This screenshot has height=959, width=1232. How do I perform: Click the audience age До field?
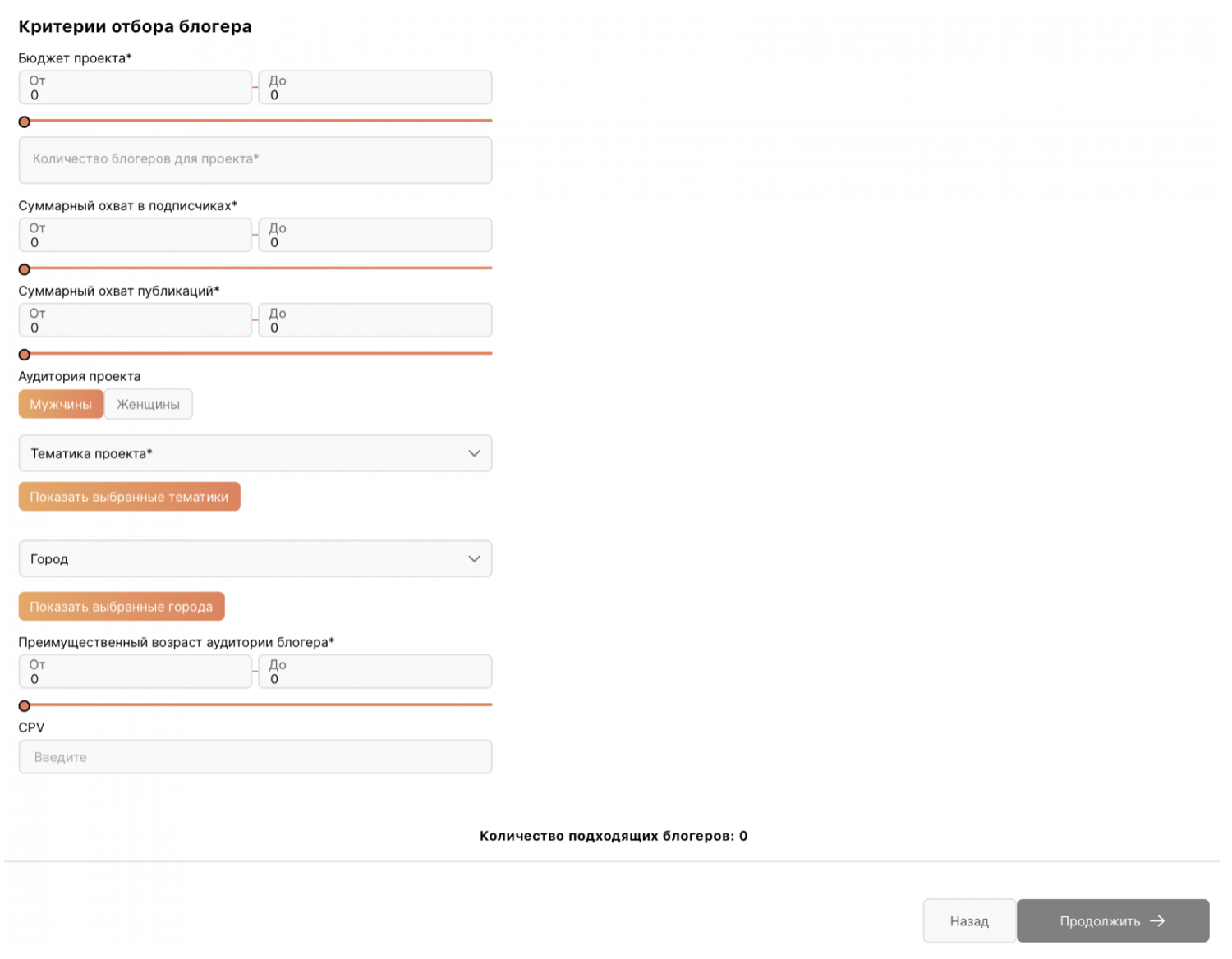(375, 672)
